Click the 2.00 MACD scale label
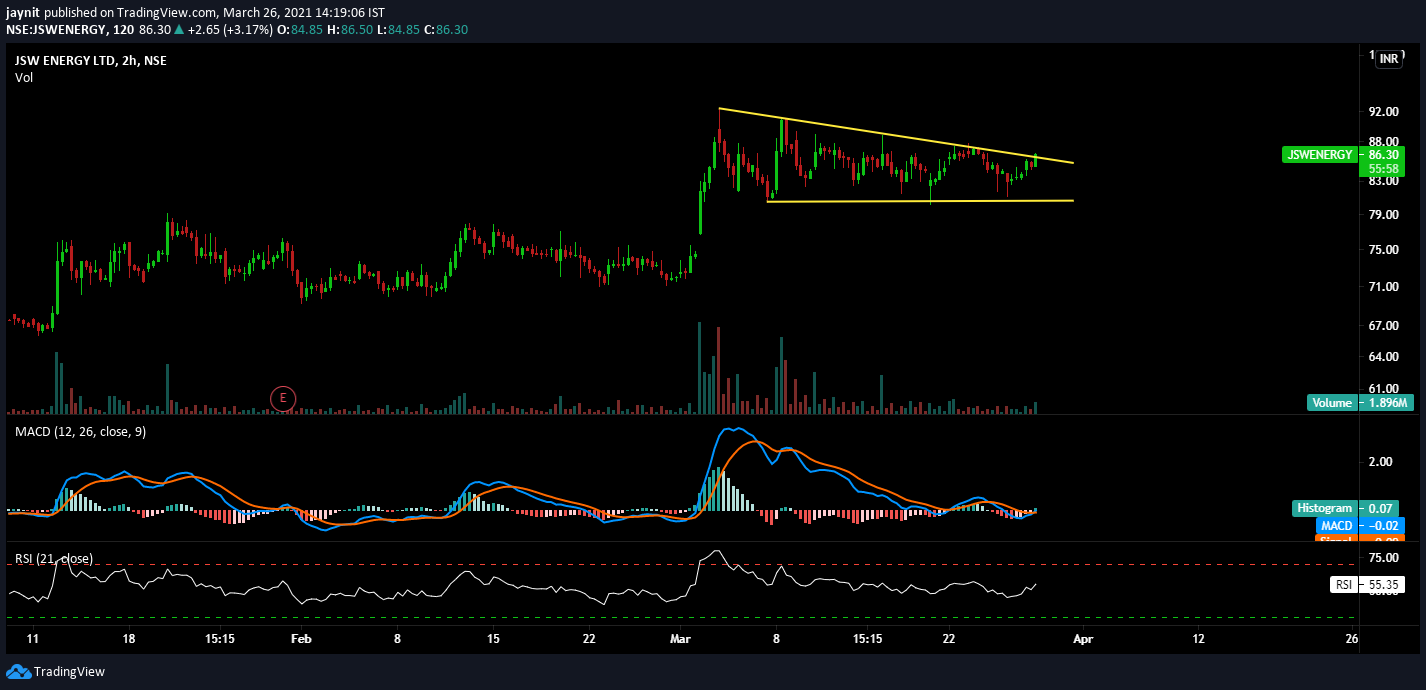 1380,462
